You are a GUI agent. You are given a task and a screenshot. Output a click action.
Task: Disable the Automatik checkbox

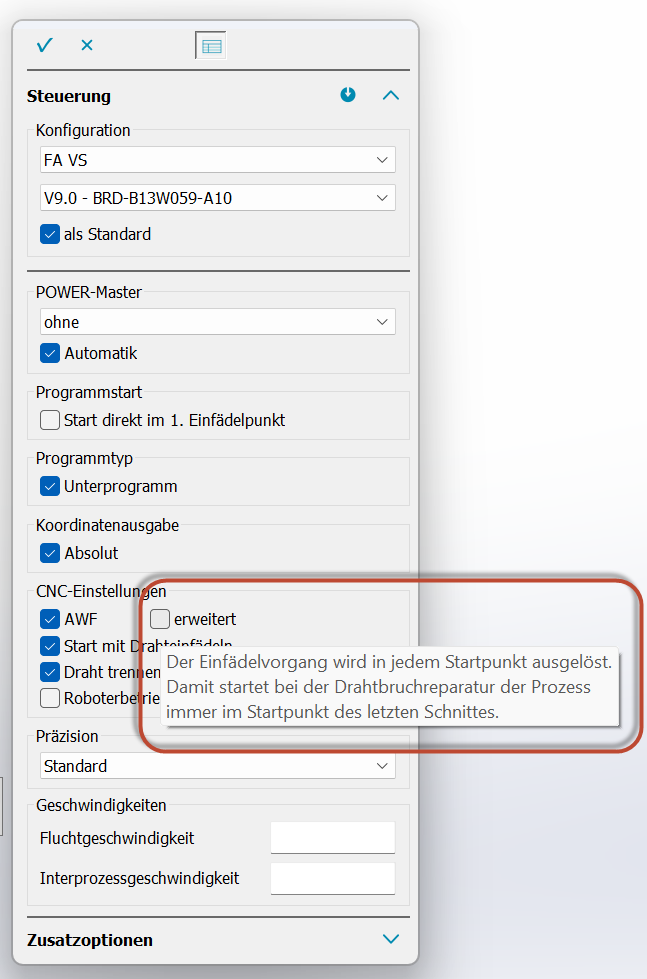click(50, 353)
